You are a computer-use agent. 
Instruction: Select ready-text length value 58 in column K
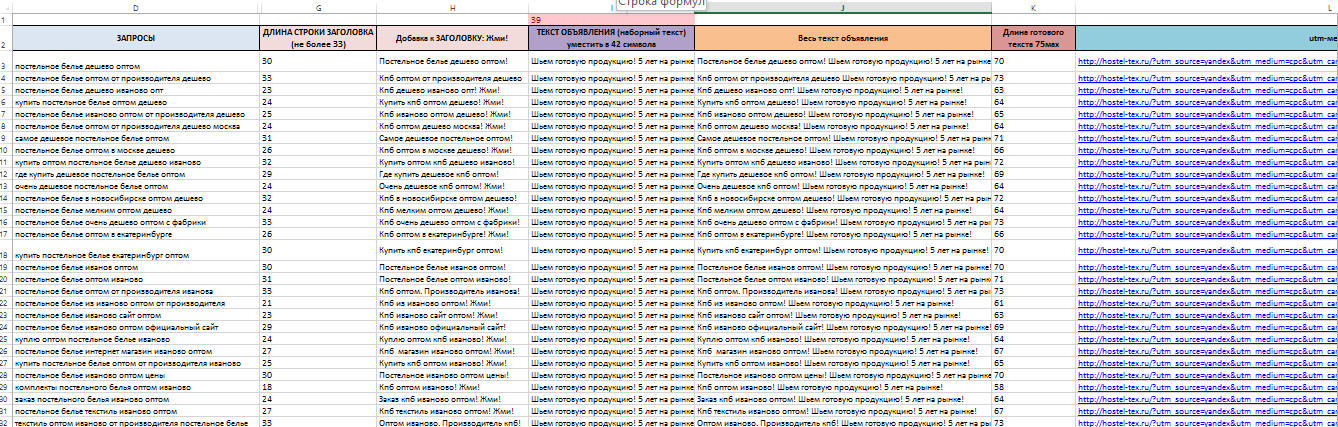point(1033,386)
